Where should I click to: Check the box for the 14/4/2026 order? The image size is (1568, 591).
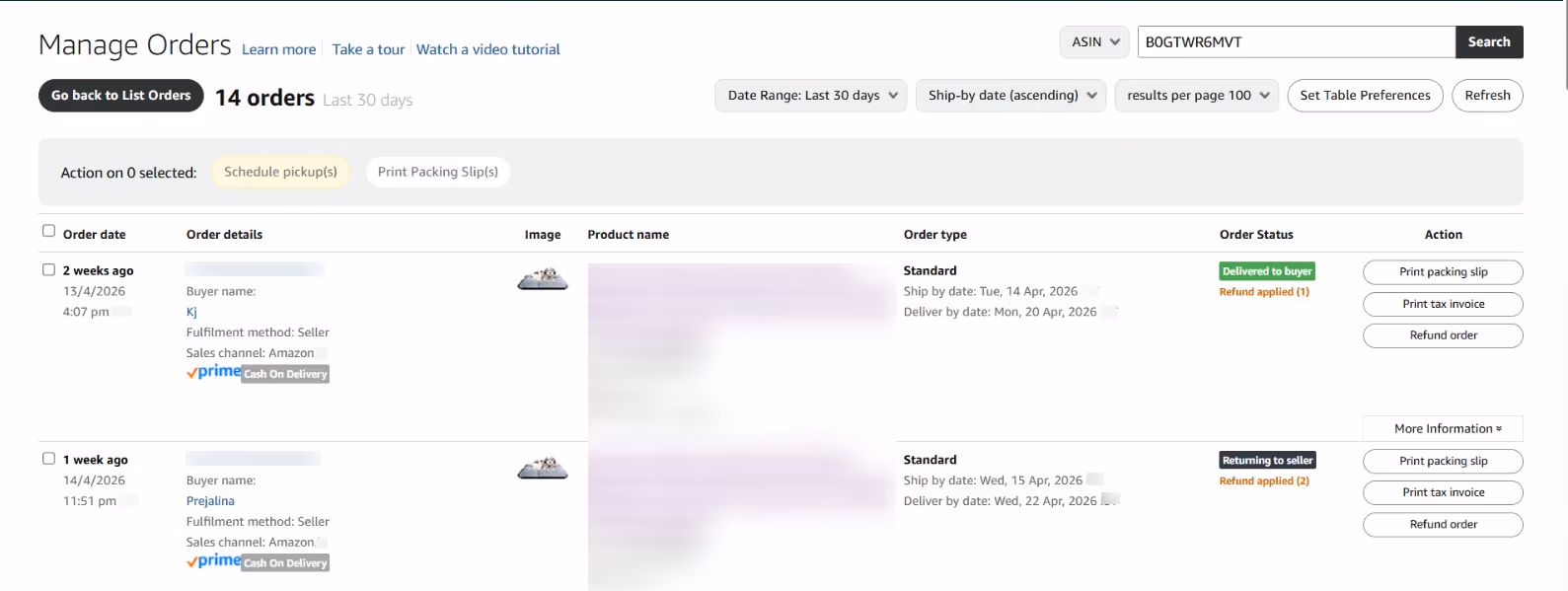pyautogui.click(x=48, y=459)
